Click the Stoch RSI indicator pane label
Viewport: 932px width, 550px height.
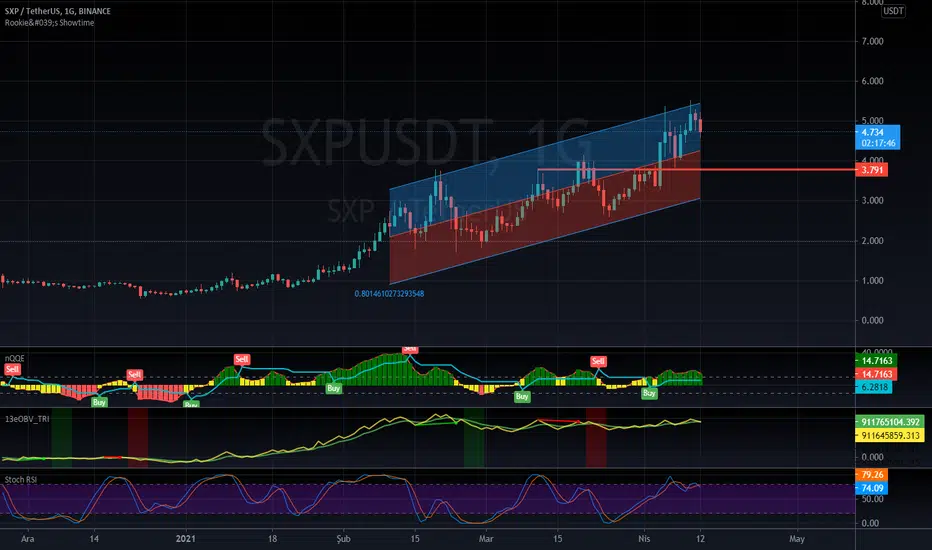coord(20,479)
